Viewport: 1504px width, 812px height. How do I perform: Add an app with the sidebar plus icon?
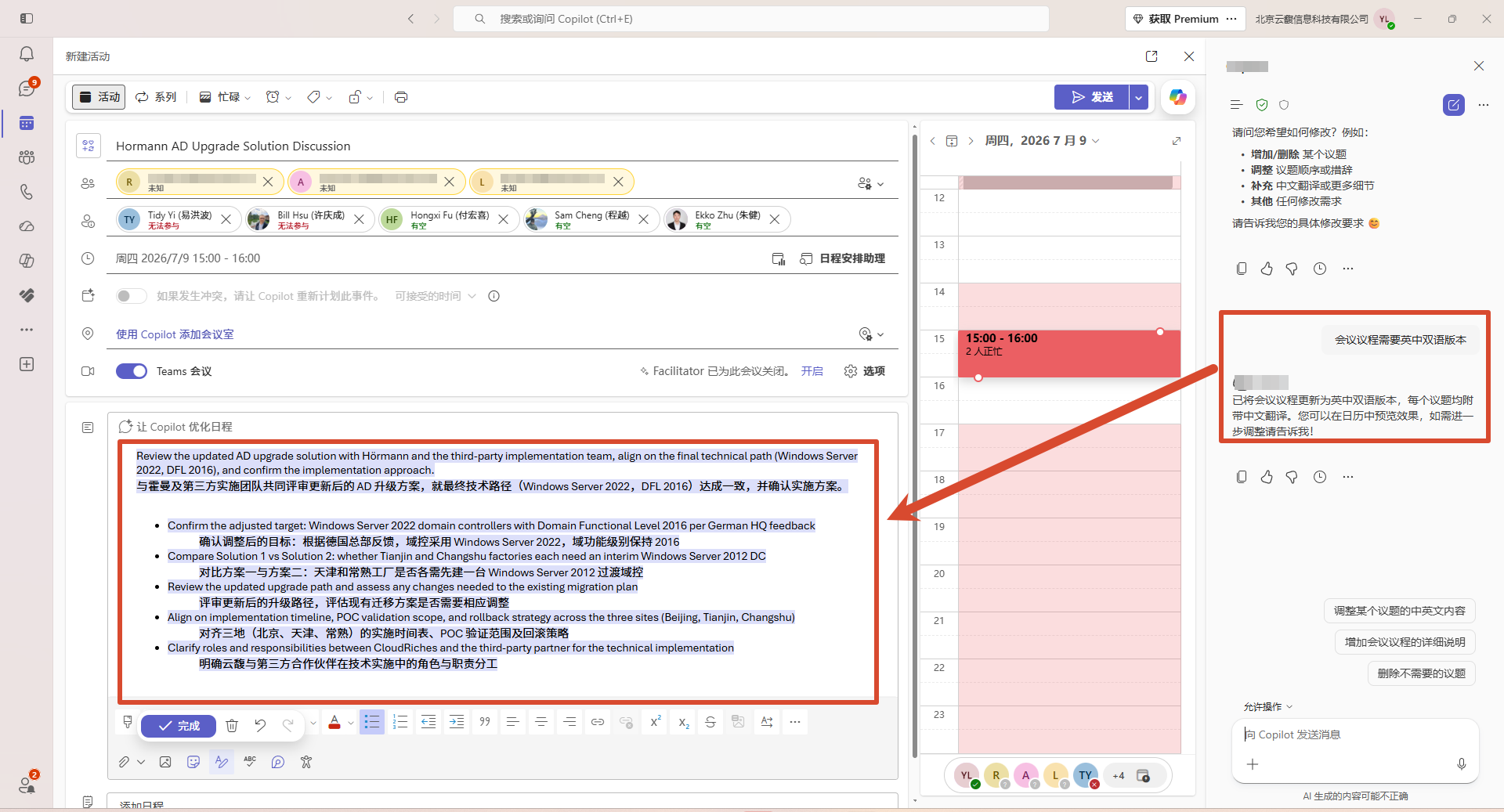[x=27, y=364]
